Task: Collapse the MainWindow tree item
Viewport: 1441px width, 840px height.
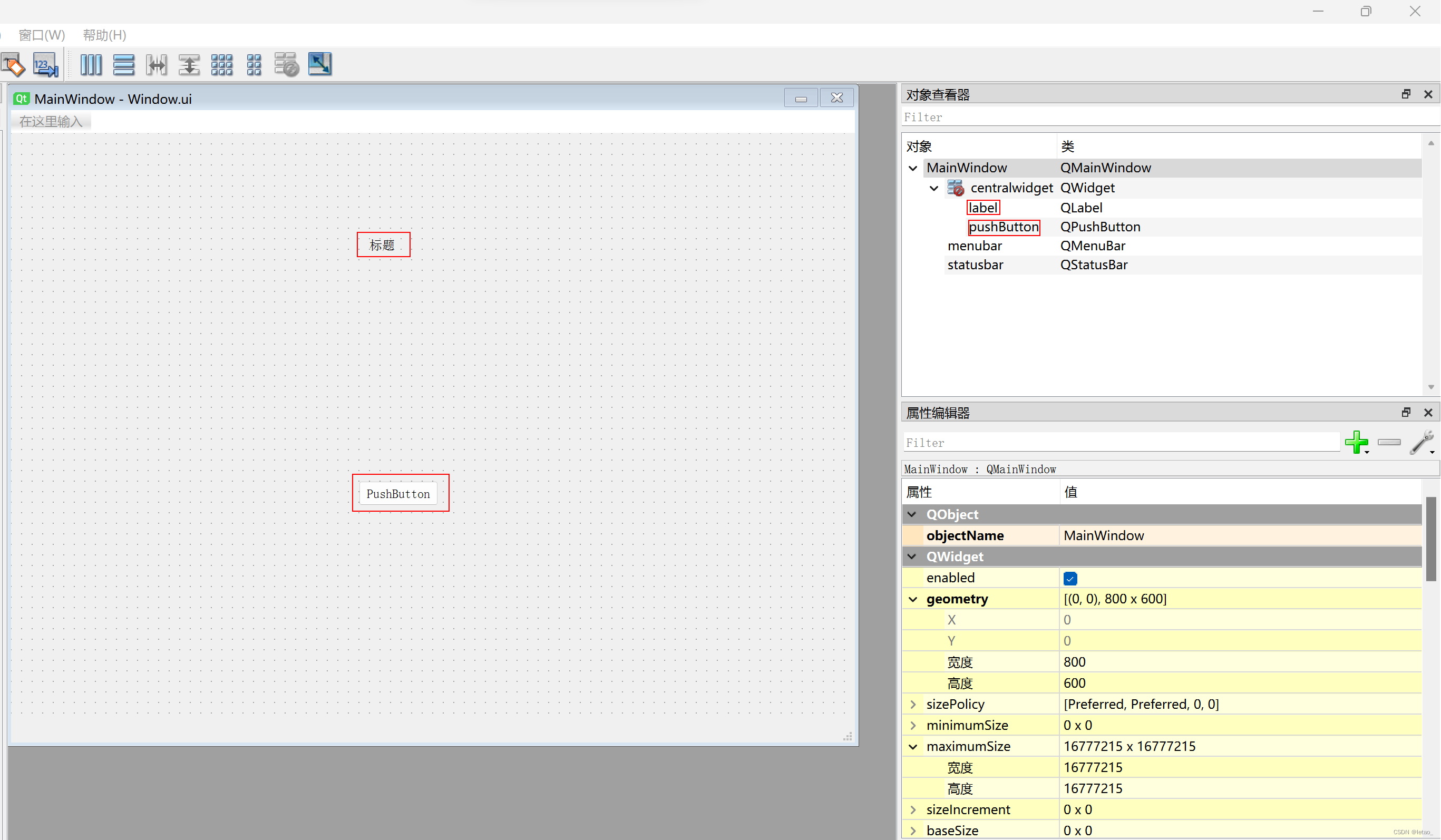Action: pyautogui.click(x=913, y=168)
